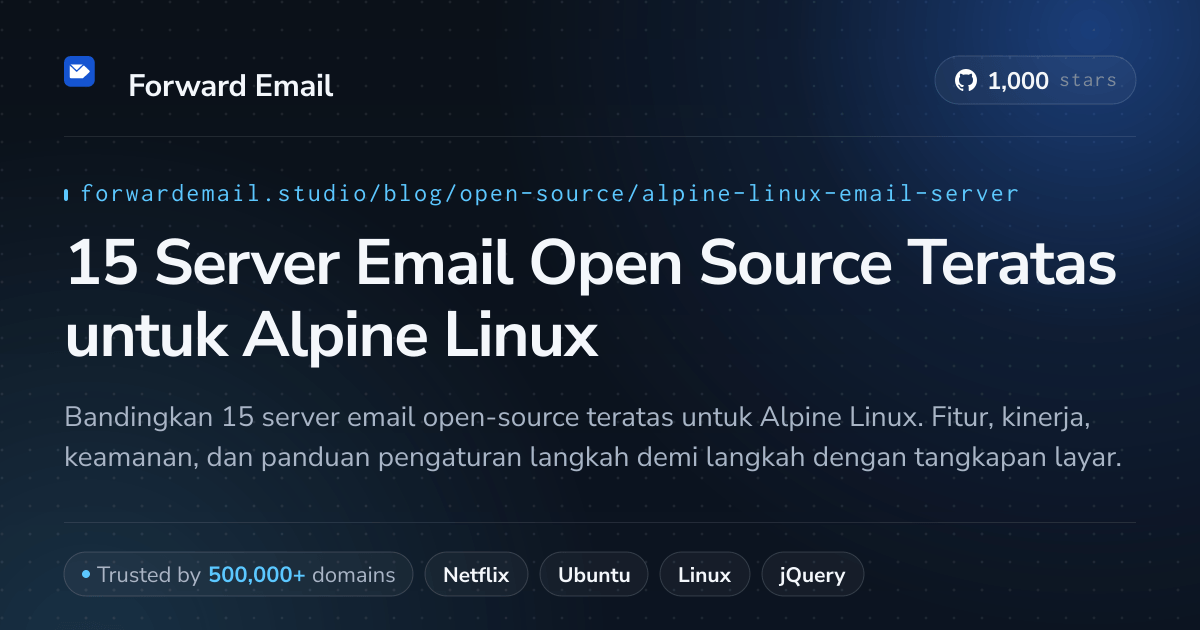Click the GitHub octocat icon
1200x630 pixels.
[x=966, y=81]
